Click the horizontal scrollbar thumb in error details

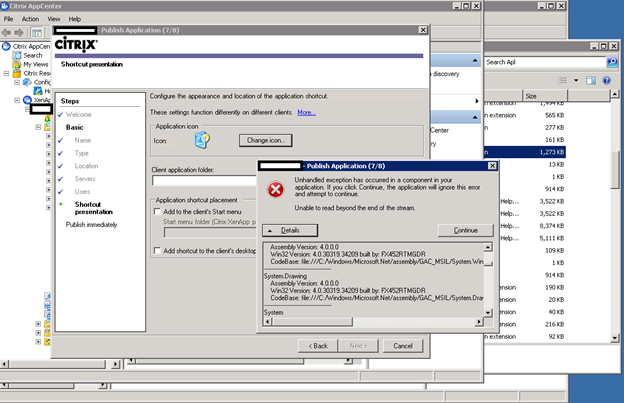point(312,321)
